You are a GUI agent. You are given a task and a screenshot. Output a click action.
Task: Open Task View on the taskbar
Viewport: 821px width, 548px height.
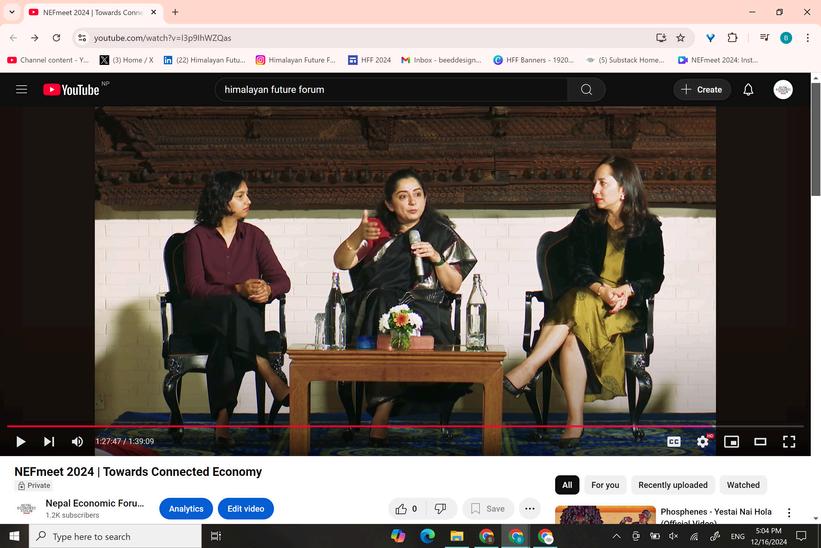click(x=215, y=536)
